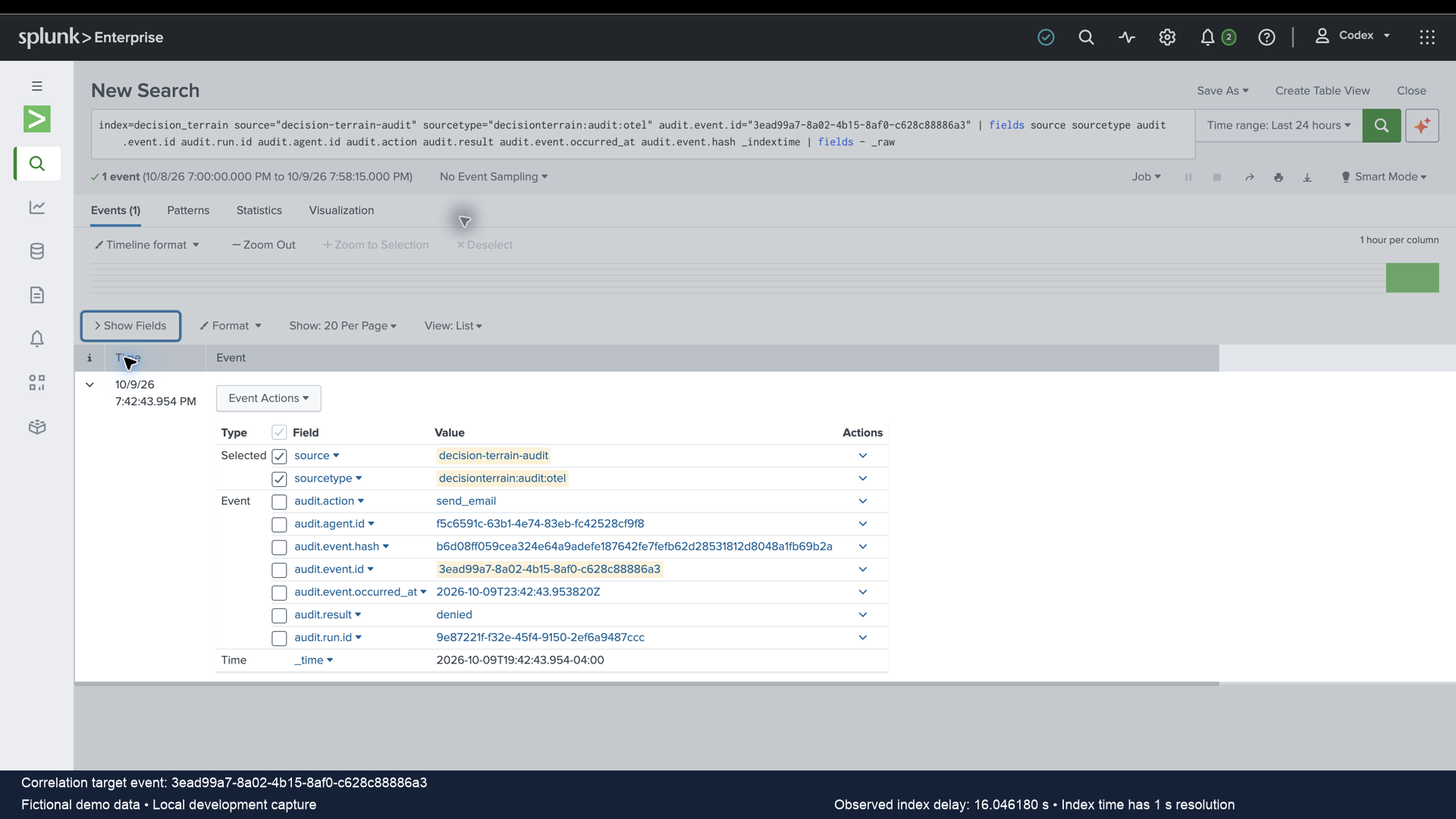Open the datasets database icon in the sidebar
This screenshot has width=1456, height=819.
click(37, 251)
